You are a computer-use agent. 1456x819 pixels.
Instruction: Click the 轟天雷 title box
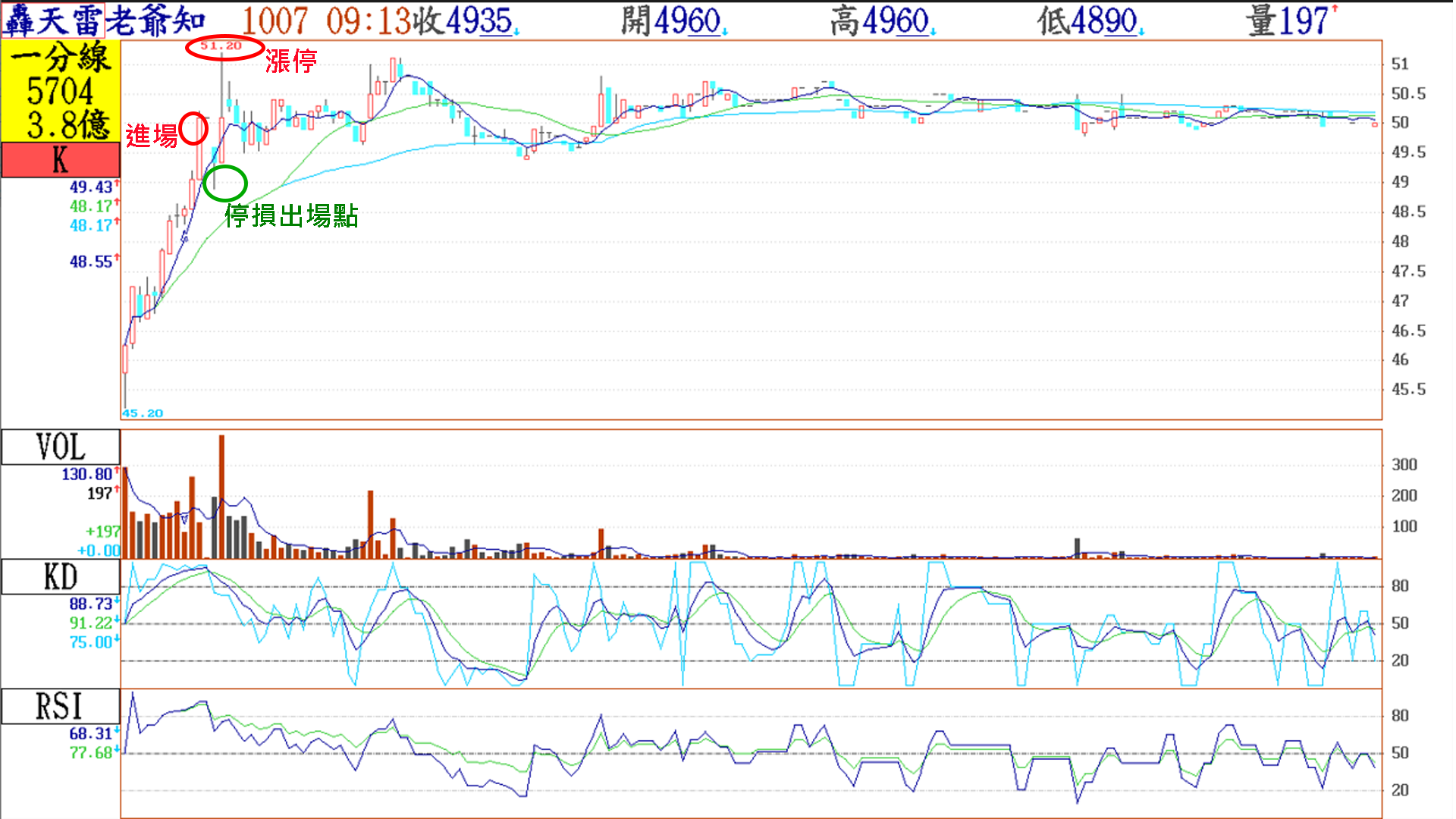[x=52, y=20]
